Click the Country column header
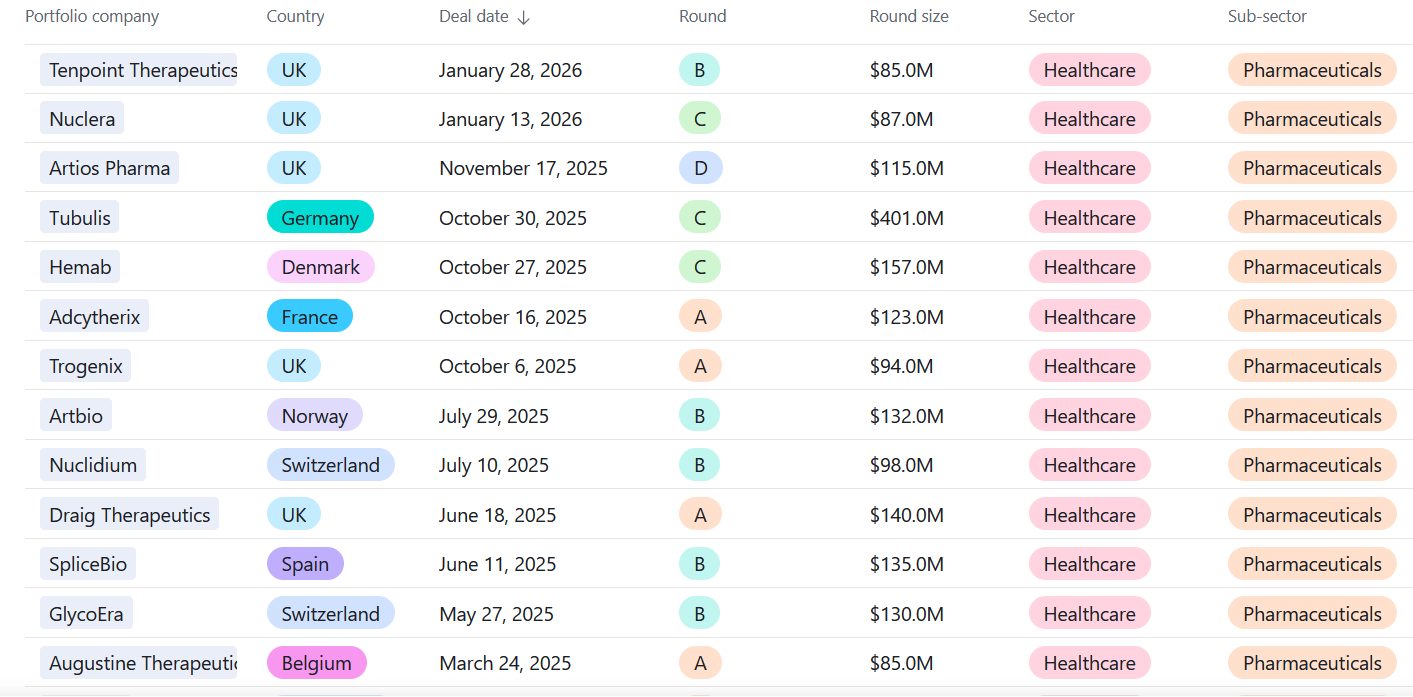Viewport: 1413px width, 697px height. click(x=295, y=17)
